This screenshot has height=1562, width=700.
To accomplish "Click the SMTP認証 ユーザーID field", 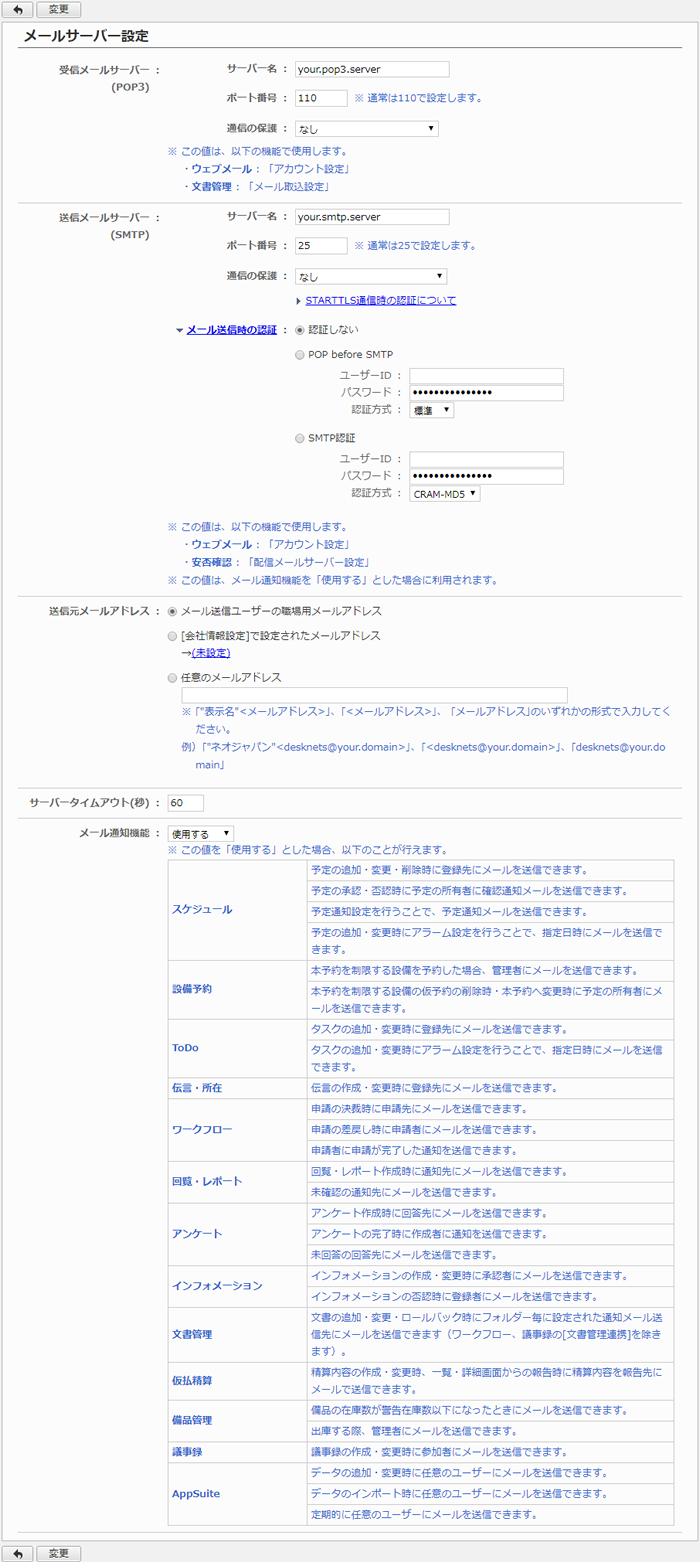I will pos(486,459).
